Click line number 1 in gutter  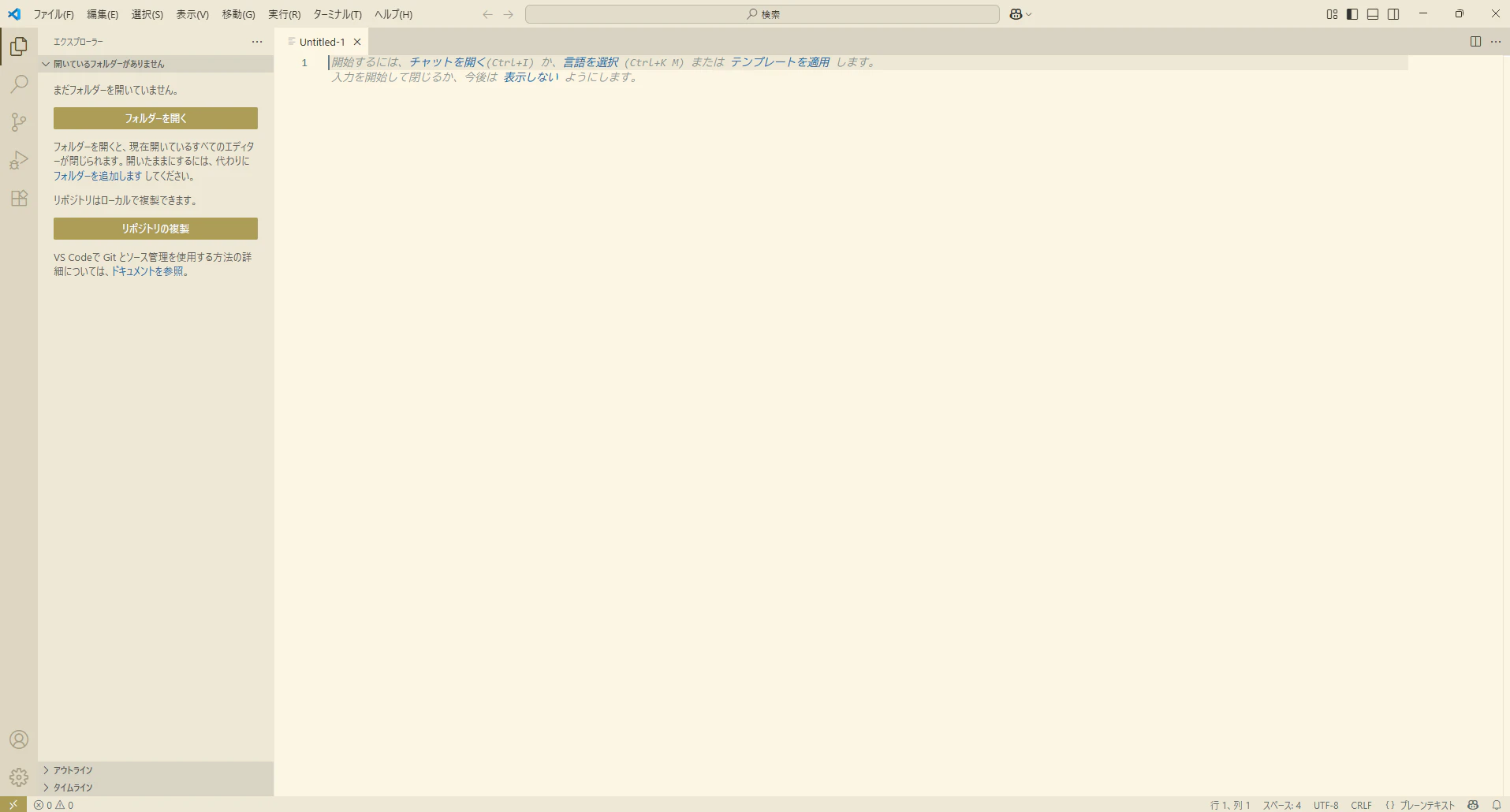(304, 62)
